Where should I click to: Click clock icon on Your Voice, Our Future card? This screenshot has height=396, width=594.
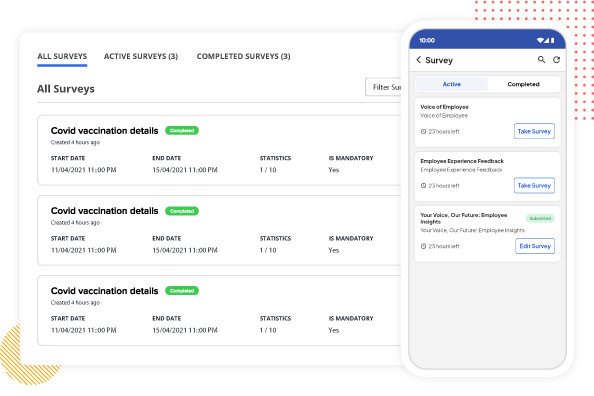pyautogui.click(x=424, y=246)
